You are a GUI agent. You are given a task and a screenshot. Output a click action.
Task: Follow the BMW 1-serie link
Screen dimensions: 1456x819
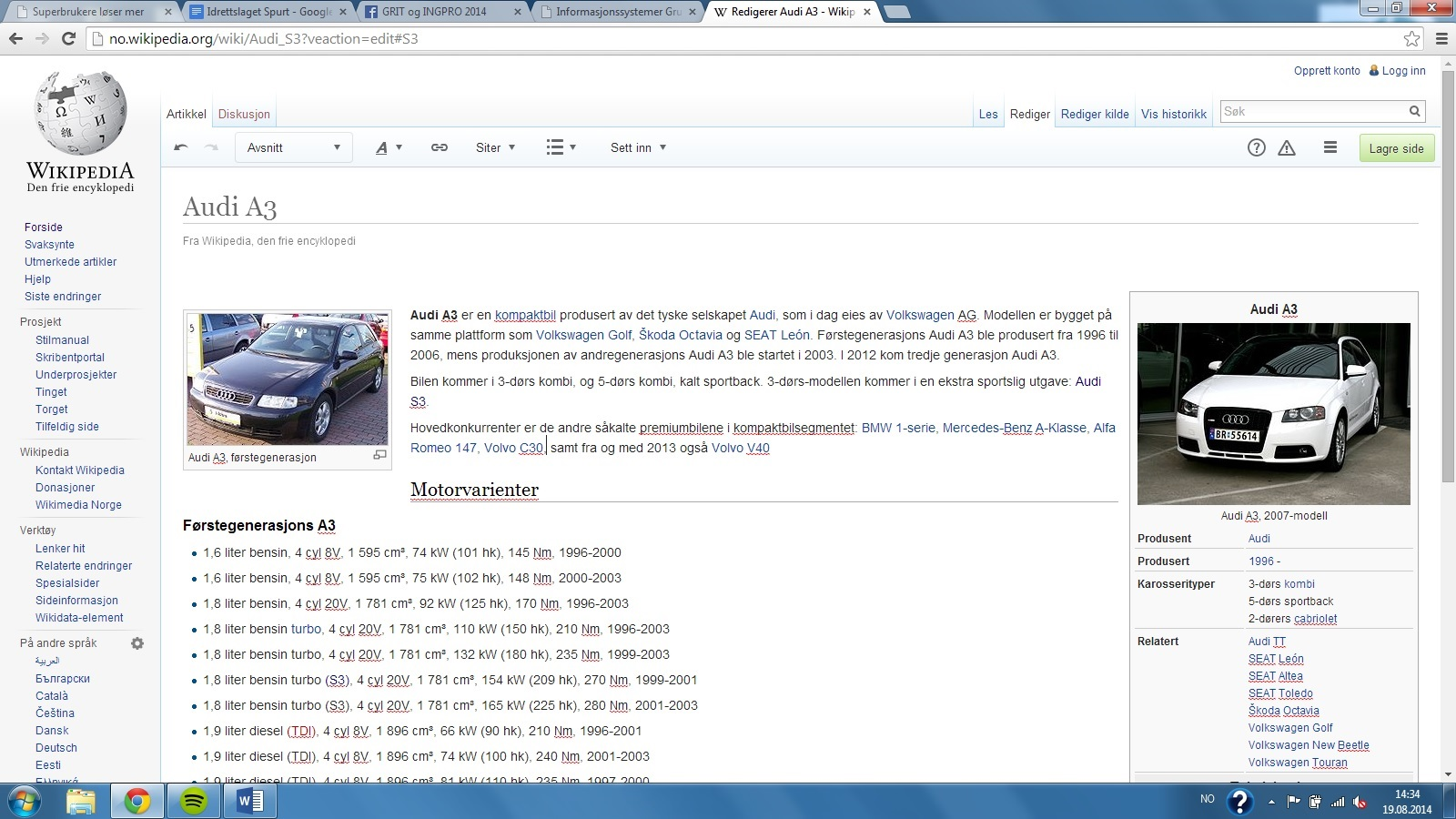[898, 428]
